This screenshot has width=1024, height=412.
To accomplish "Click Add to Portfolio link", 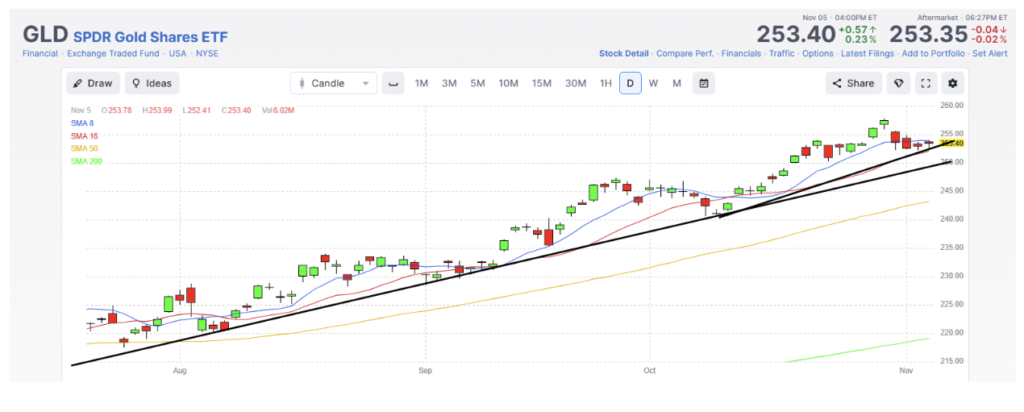I will tap(933, 54).
